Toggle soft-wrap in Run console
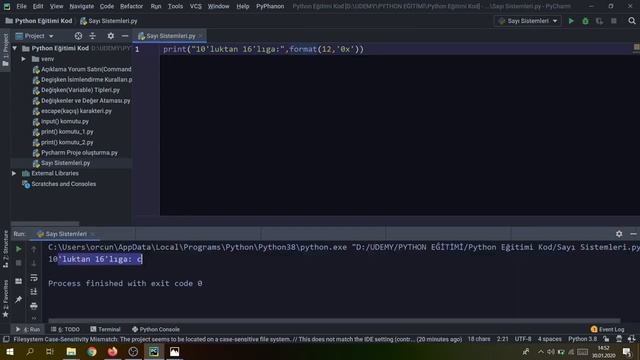640x360 pixels. (x=34, y=278)
